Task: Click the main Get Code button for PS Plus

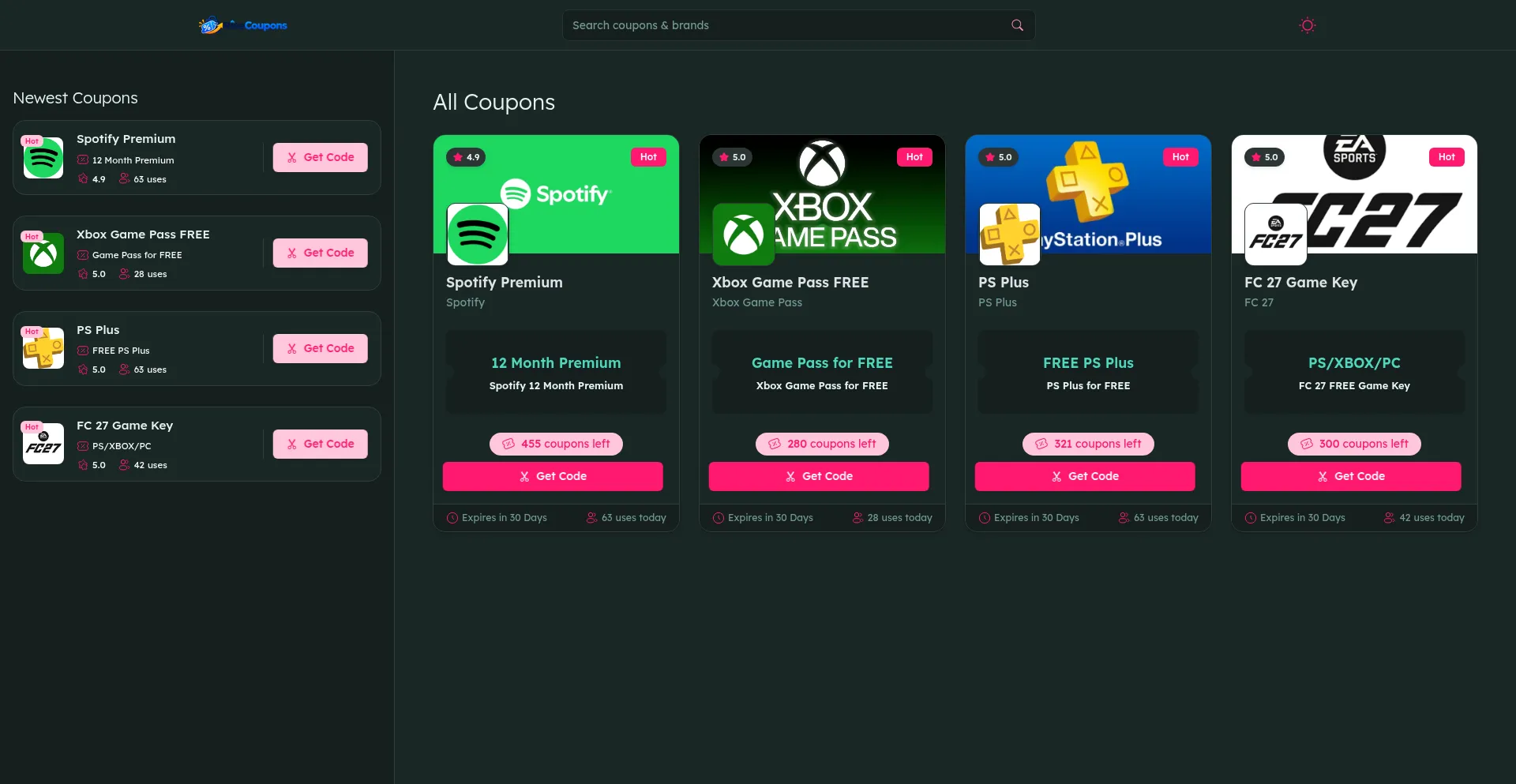Action: [x=1085, y=476]
